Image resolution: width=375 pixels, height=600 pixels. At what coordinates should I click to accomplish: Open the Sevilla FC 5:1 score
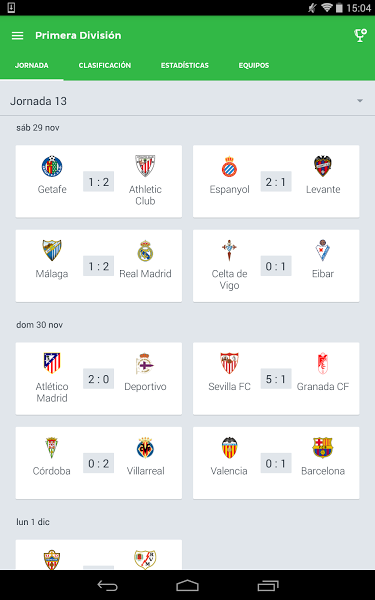tap(276, 379)
